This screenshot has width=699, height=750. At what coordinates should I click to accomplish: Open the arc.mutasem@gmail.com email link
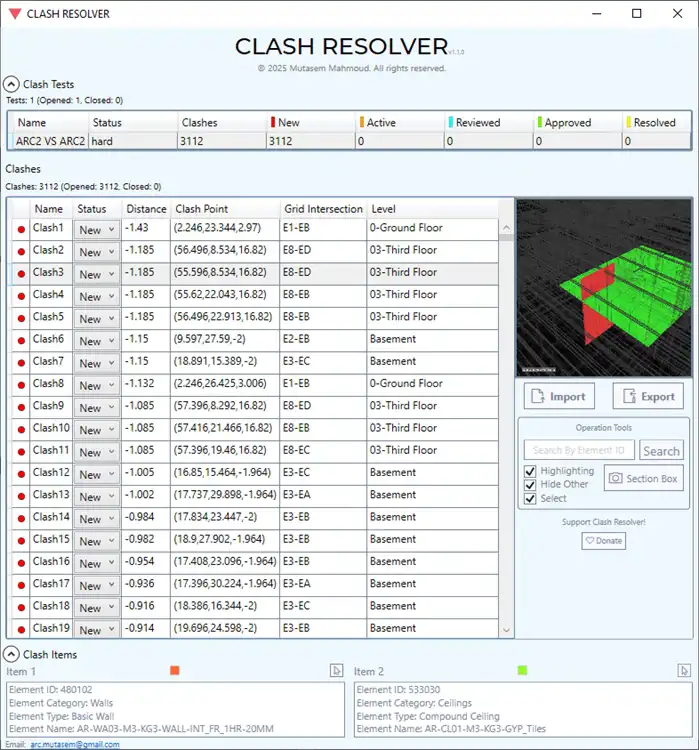pos(75,744)
